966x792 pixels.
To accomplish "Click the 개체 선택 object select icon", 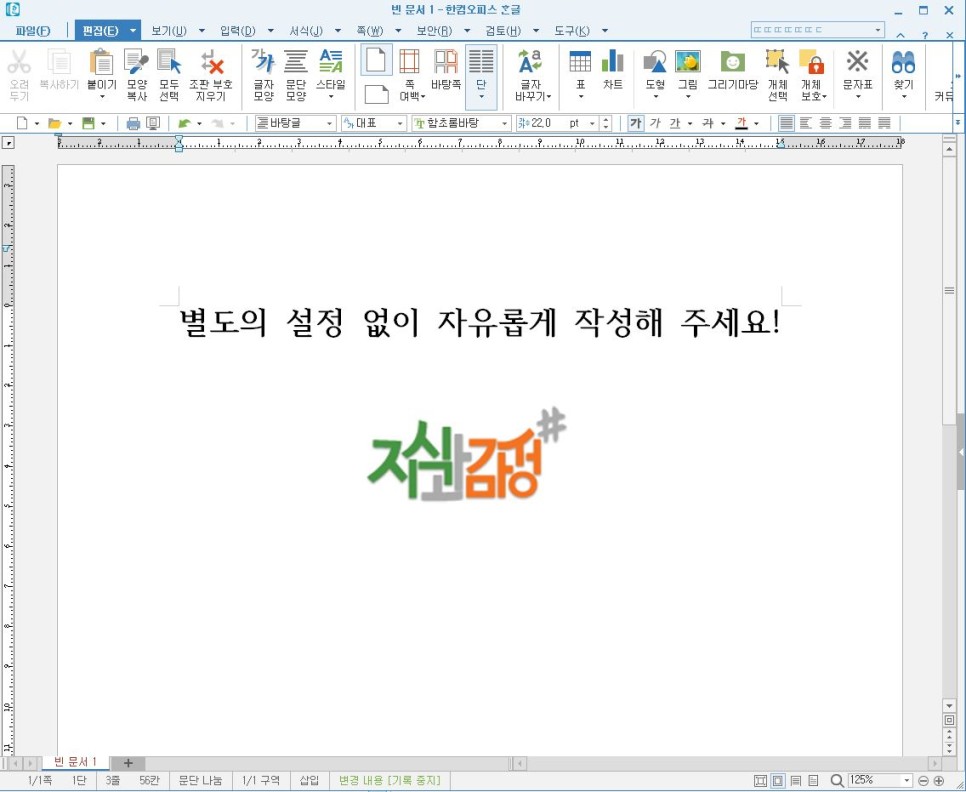I will tap(777, 62).
